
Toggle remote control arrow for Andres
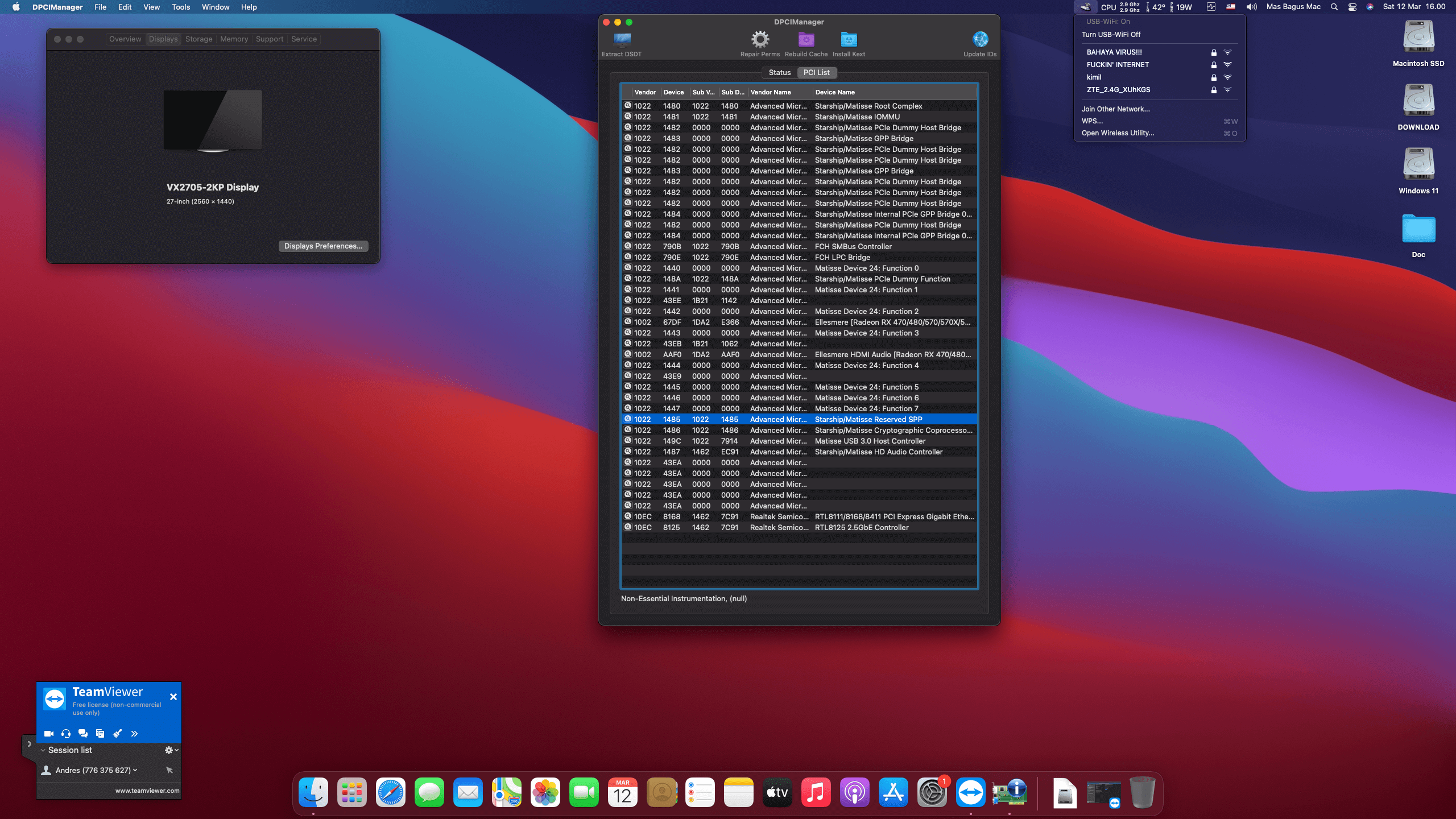[x=169, y=770]
